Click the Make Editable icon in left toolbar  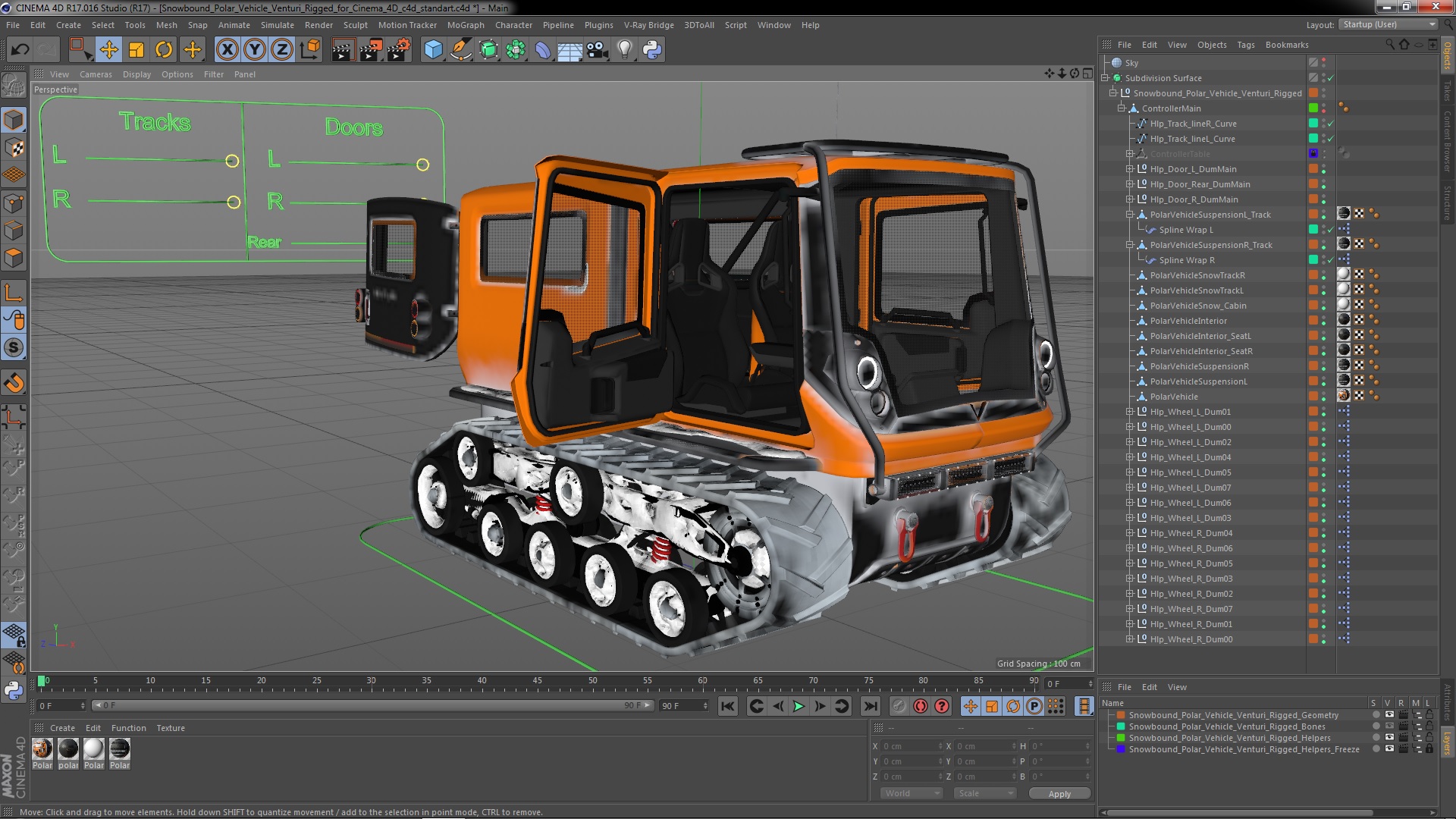13,85
